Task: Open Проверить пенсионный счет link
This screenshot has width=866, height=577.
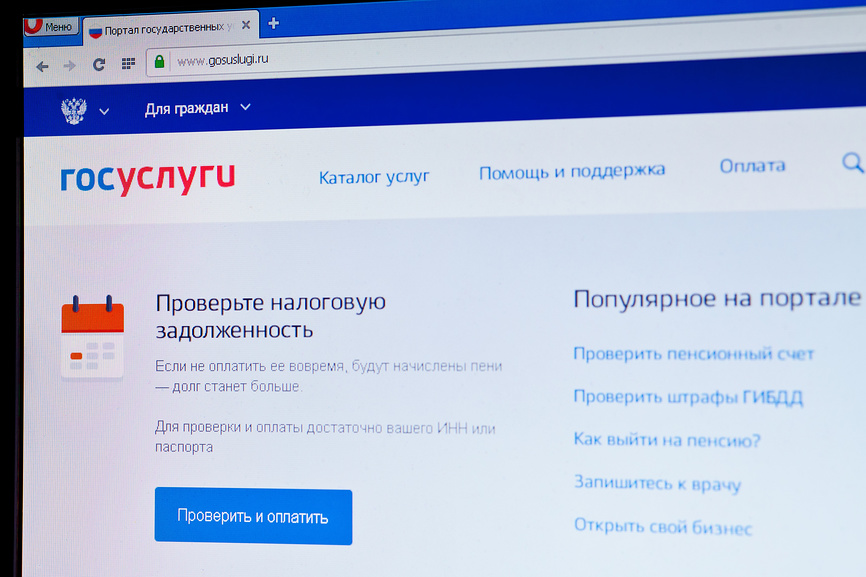Action: pos(694,353)
